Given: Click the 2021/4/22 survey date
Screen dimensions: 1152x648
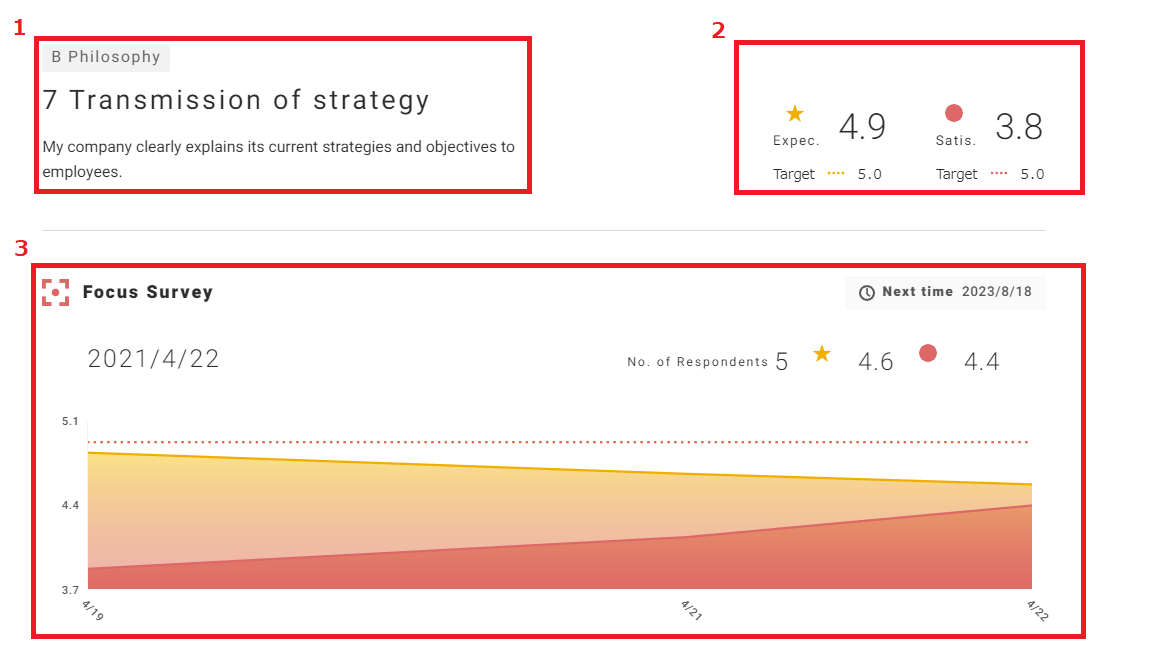Looking at the screenshot, I should pyautogui.click(x=153, y=359).
